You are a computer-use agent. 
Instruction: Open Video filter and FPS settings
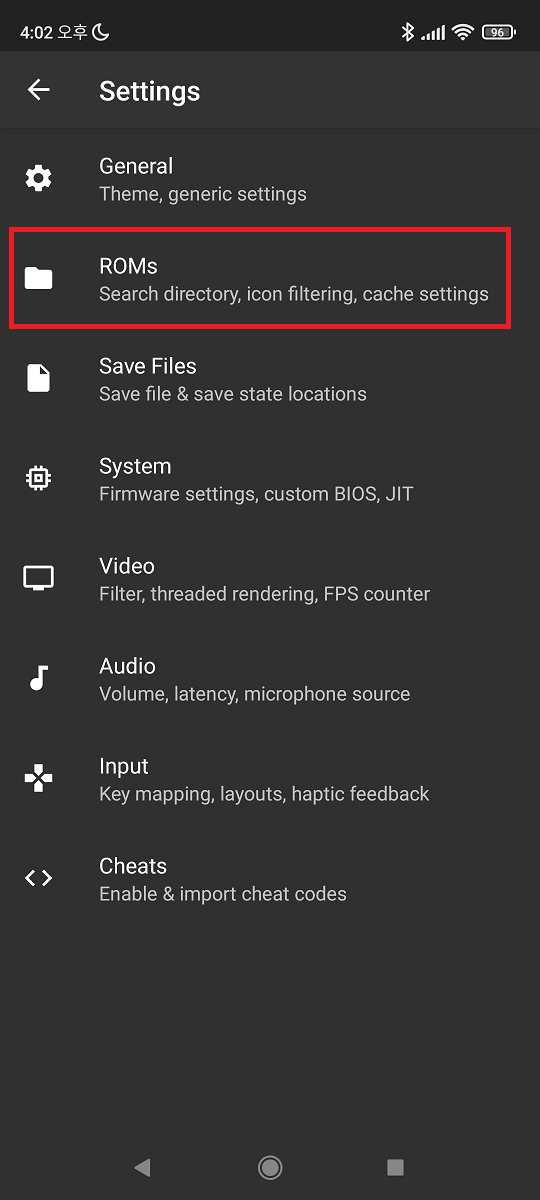pos(270,579)
